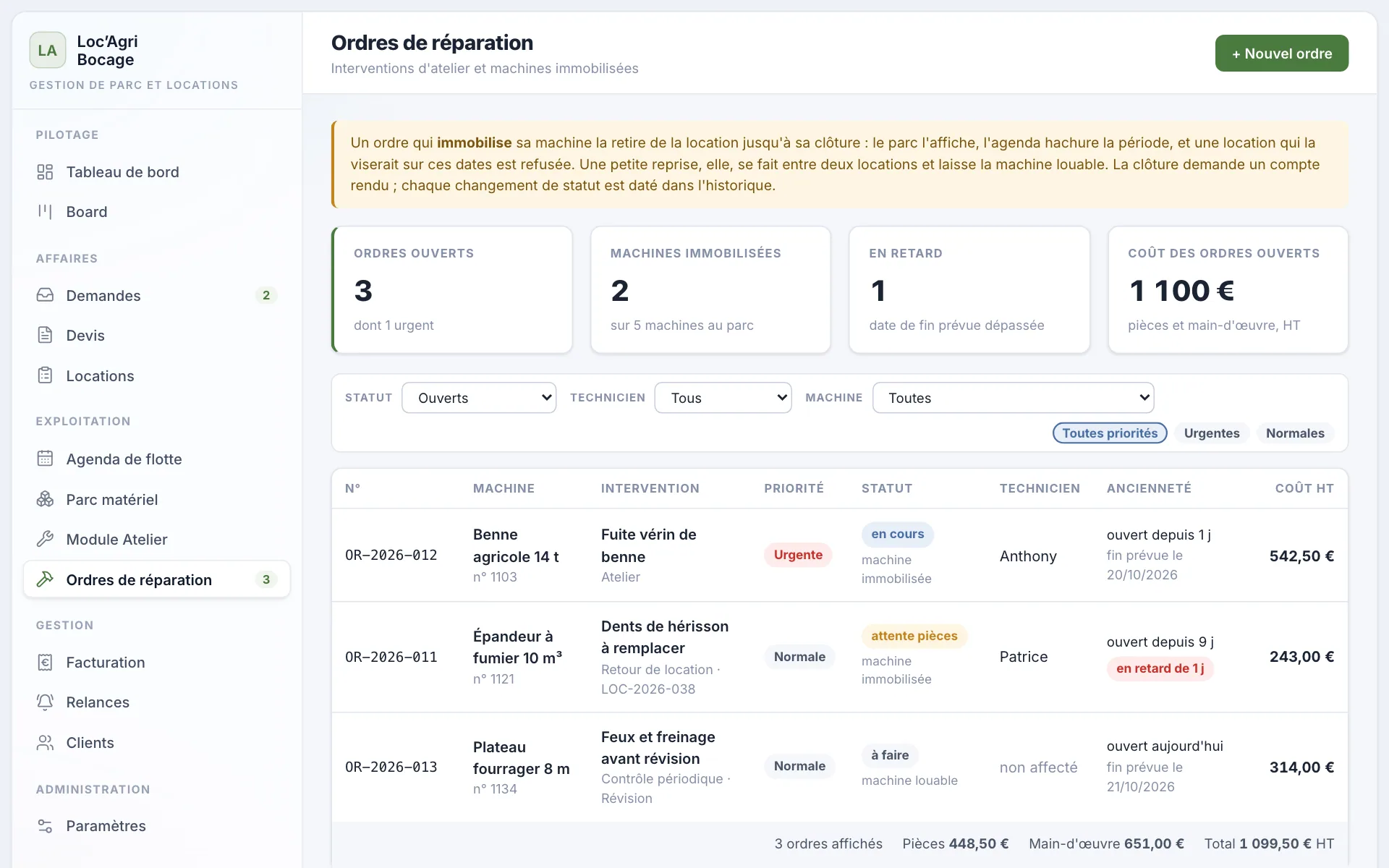
Task: Go to Tableau de bord menu item
Action: [x=157, y=172]
